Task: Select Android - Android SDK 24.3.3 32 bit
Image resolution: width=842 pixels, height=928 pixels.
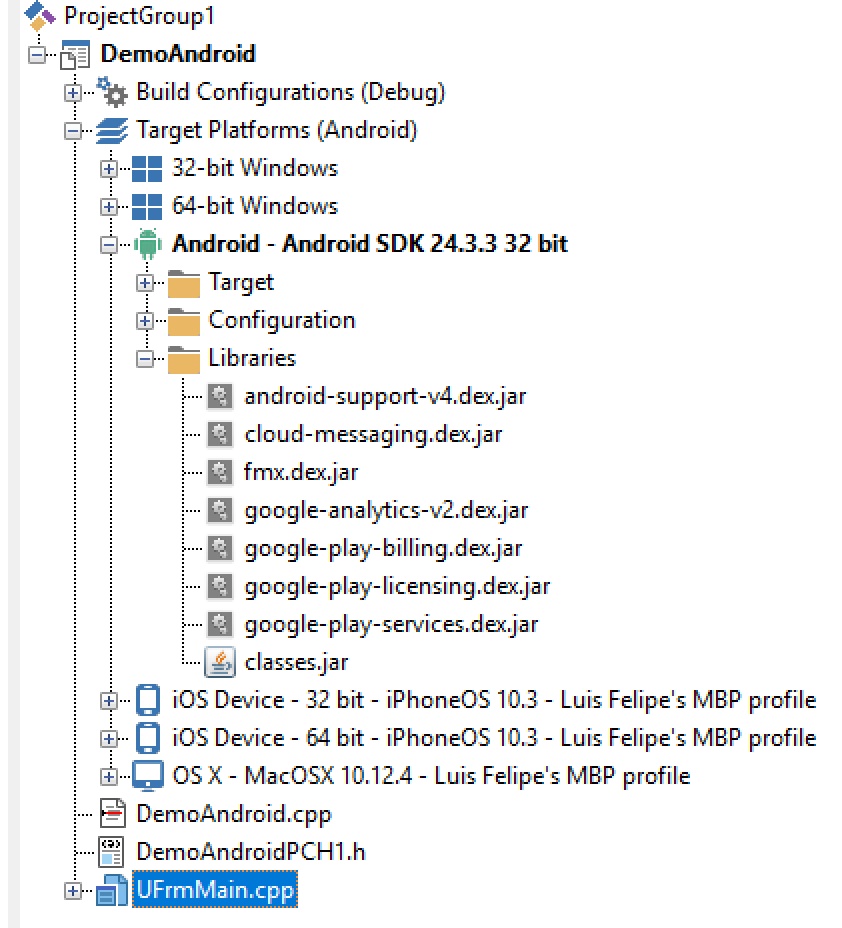Action: coord(370,244)
